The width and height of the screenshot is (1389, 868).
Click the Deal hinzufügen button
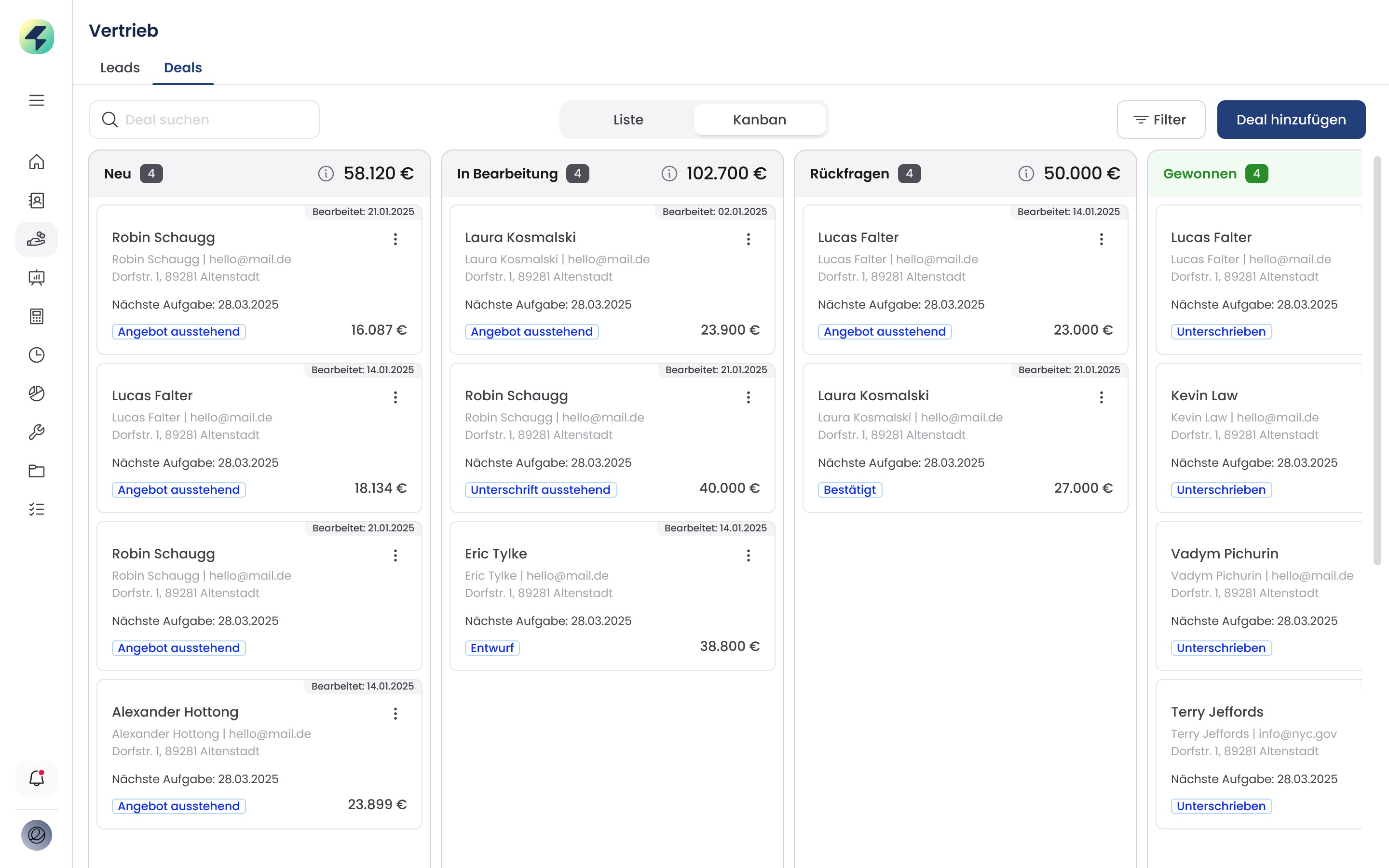click(1290, 120)
